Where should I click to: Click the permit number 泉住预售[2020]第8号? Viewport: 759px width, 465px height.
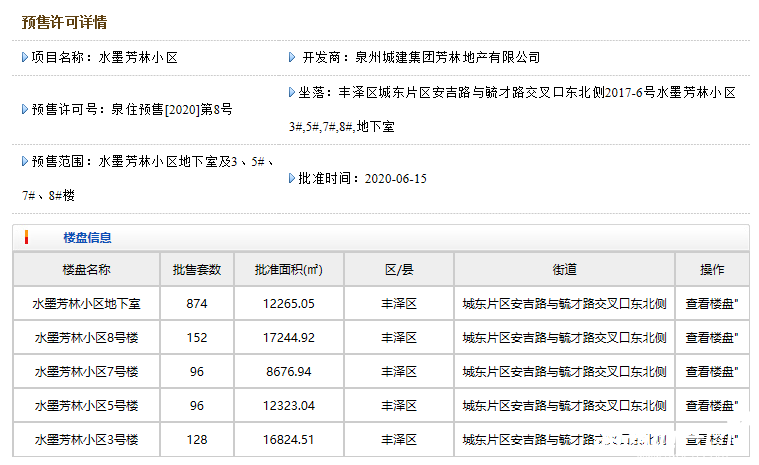(172, 109)
